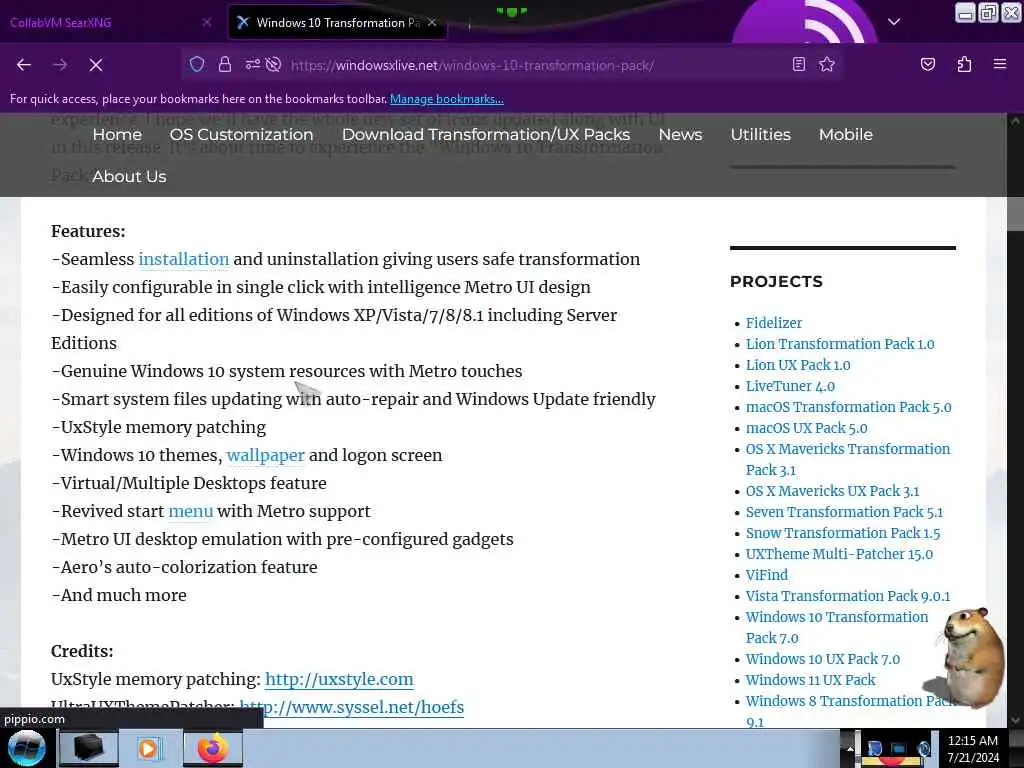Open the ViFind project link
The image size is (1024, 768).
767,575
